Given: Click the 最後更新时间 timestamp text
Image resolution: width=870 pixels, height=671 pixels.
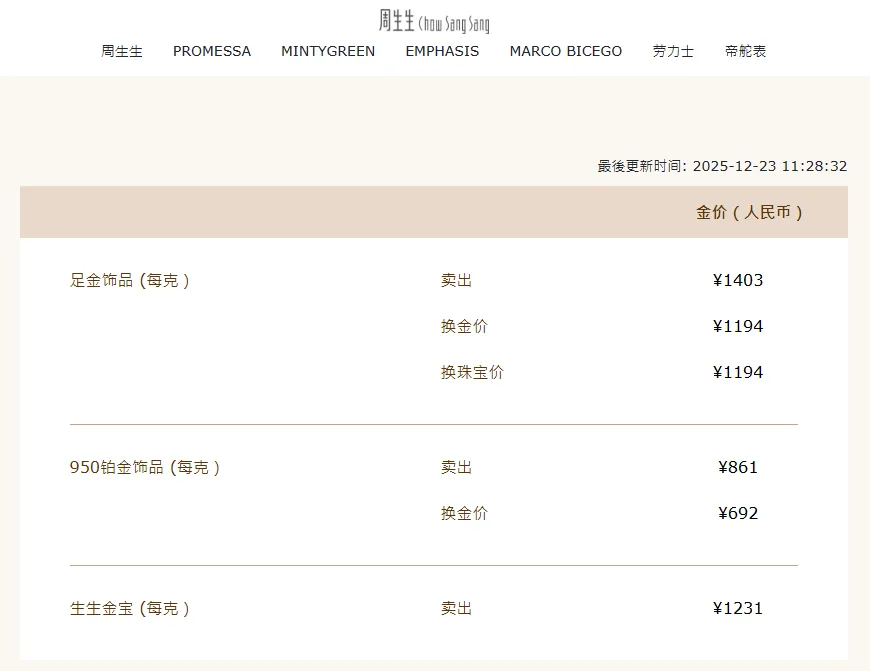Looking at the screenshot, I should pyautogui.click(x=722, y=166).
